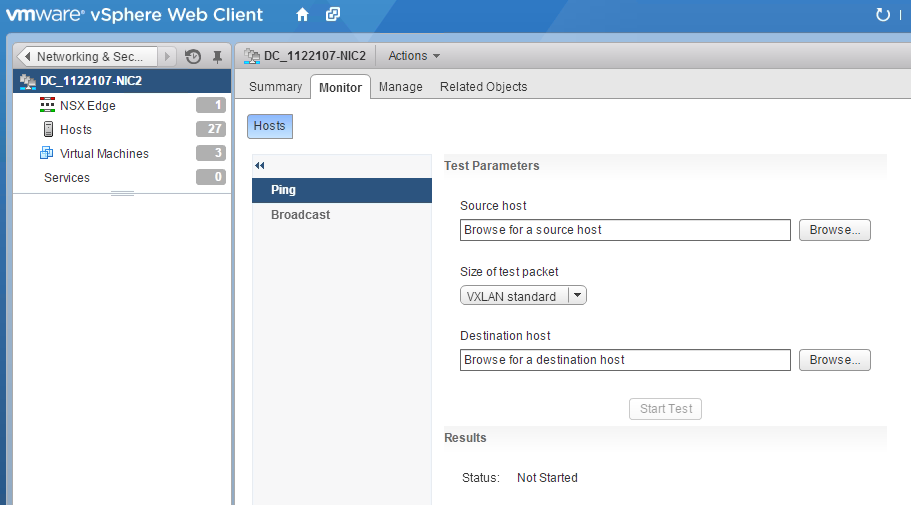Click the Results section heading

click(465, 438)
